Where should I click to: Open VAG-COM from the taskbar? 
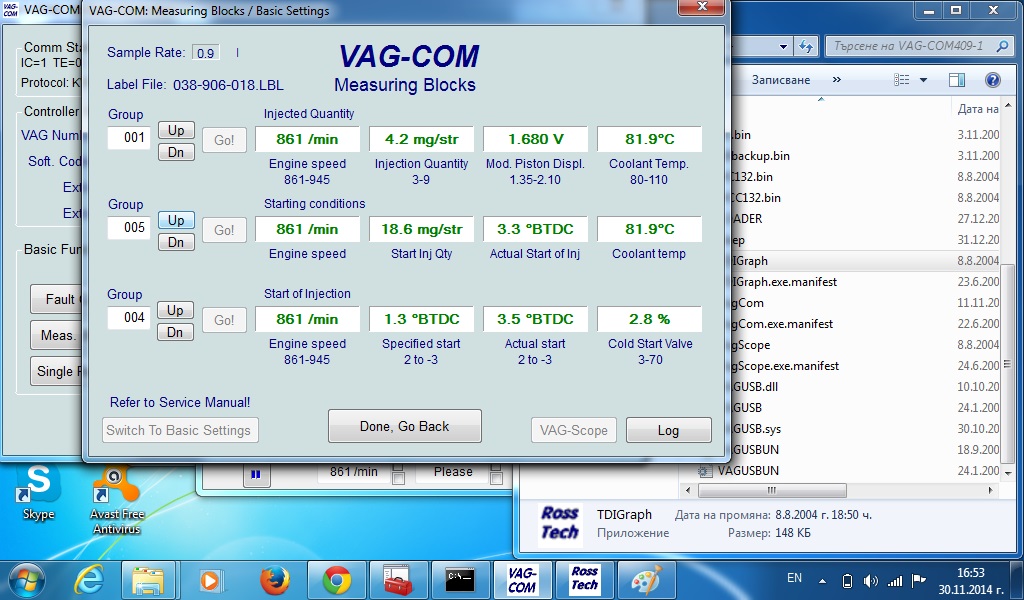(x=522, y=579)
